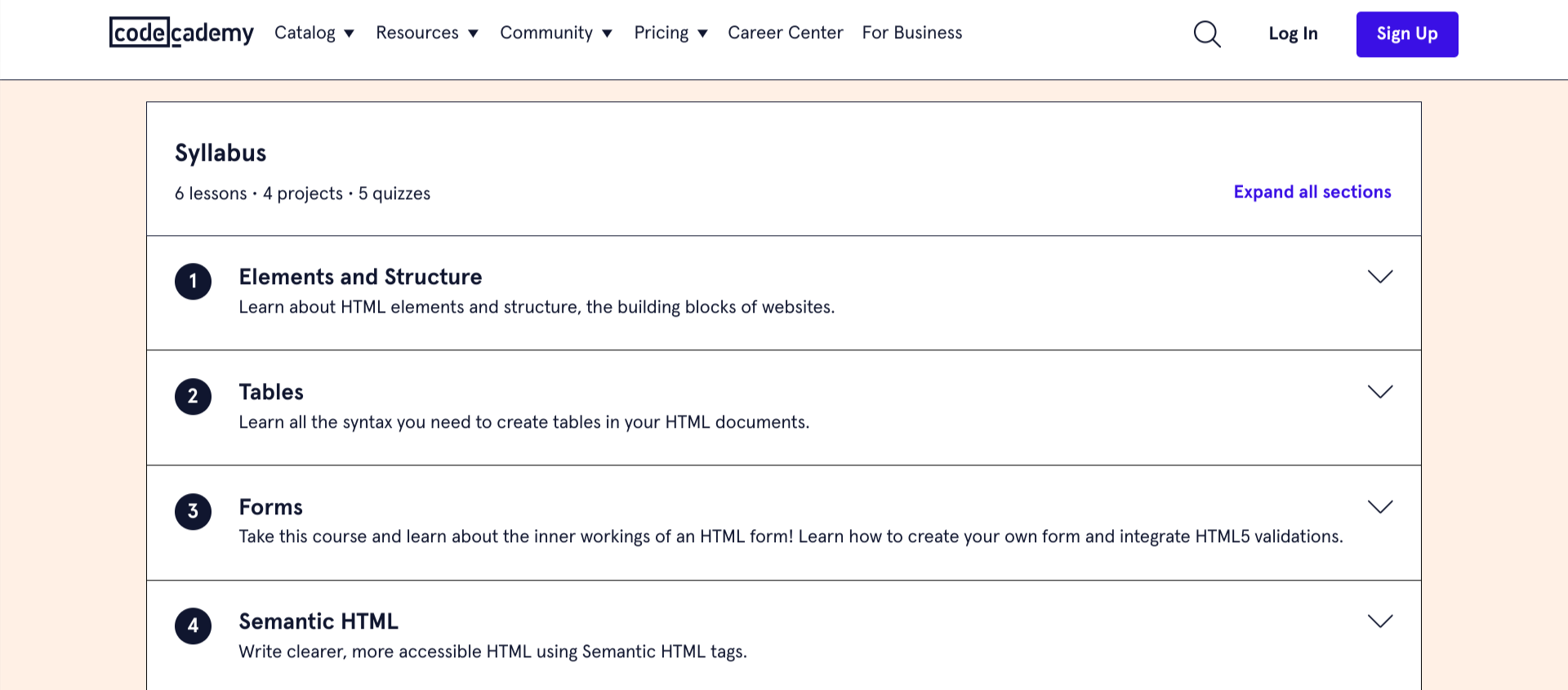Open the Catalog dropdown menu
The height and width of the screenshot is (690, 1568).
click(314, 33)
